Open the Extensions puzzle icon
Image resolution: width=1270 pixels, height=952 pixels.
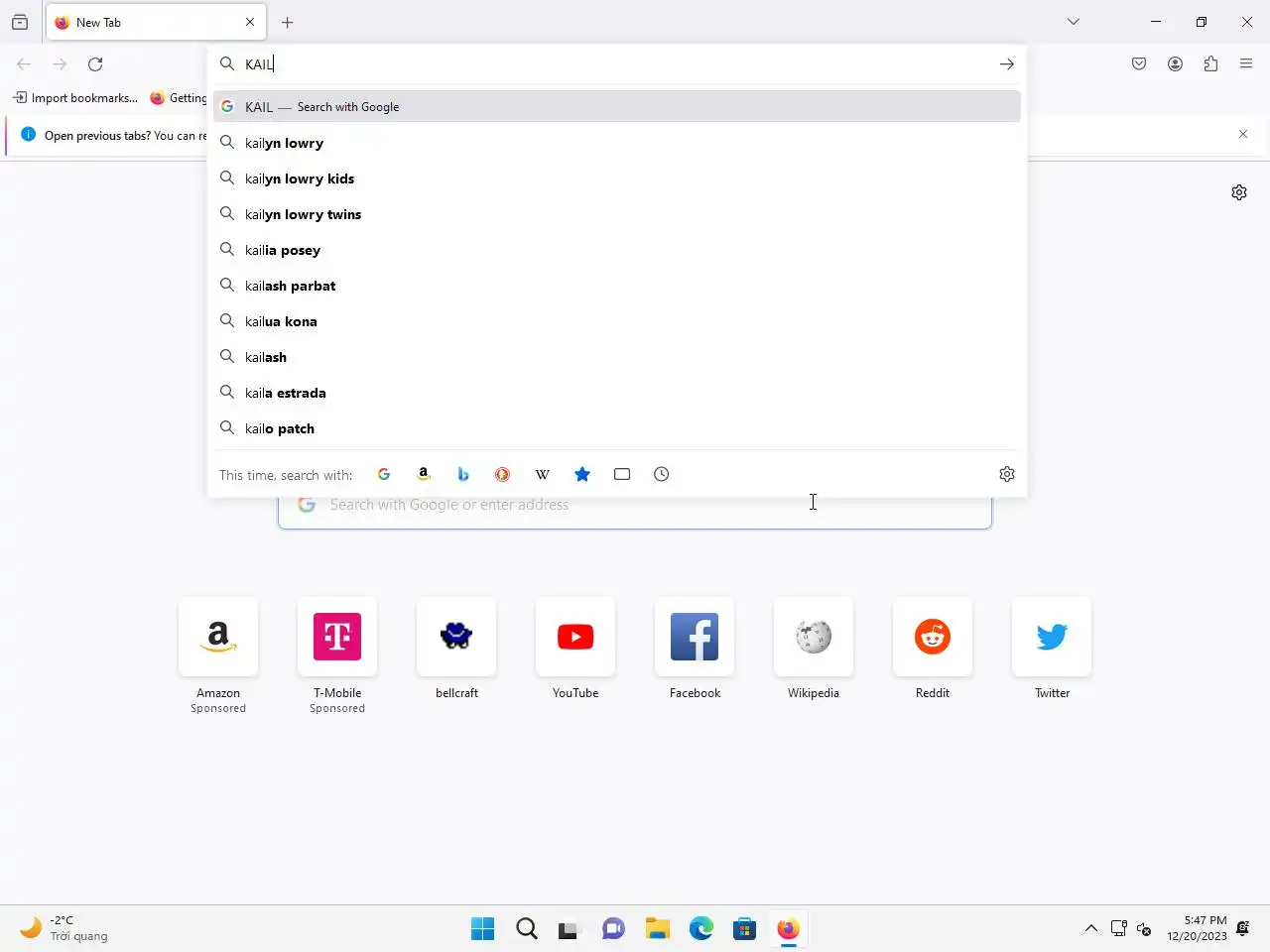(1210, 64)
